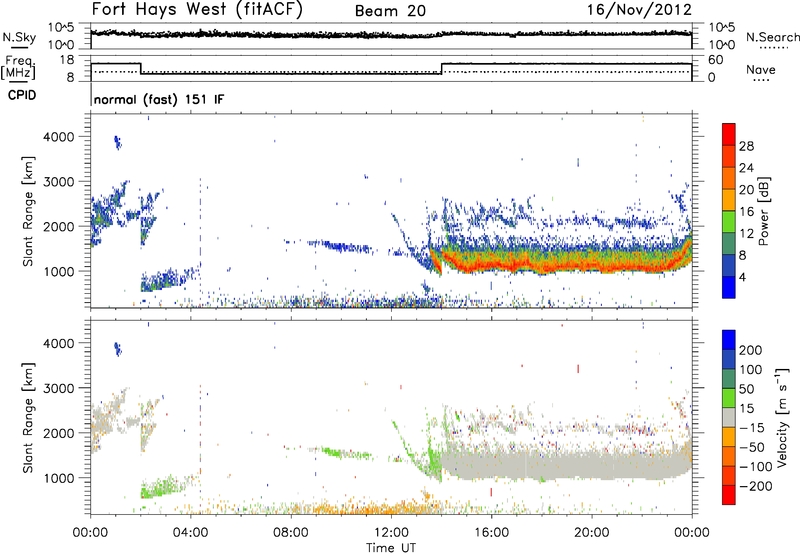800x554 pixels.
Task: Click the date "16/Nov/2012"
Action: coord(640,10)
